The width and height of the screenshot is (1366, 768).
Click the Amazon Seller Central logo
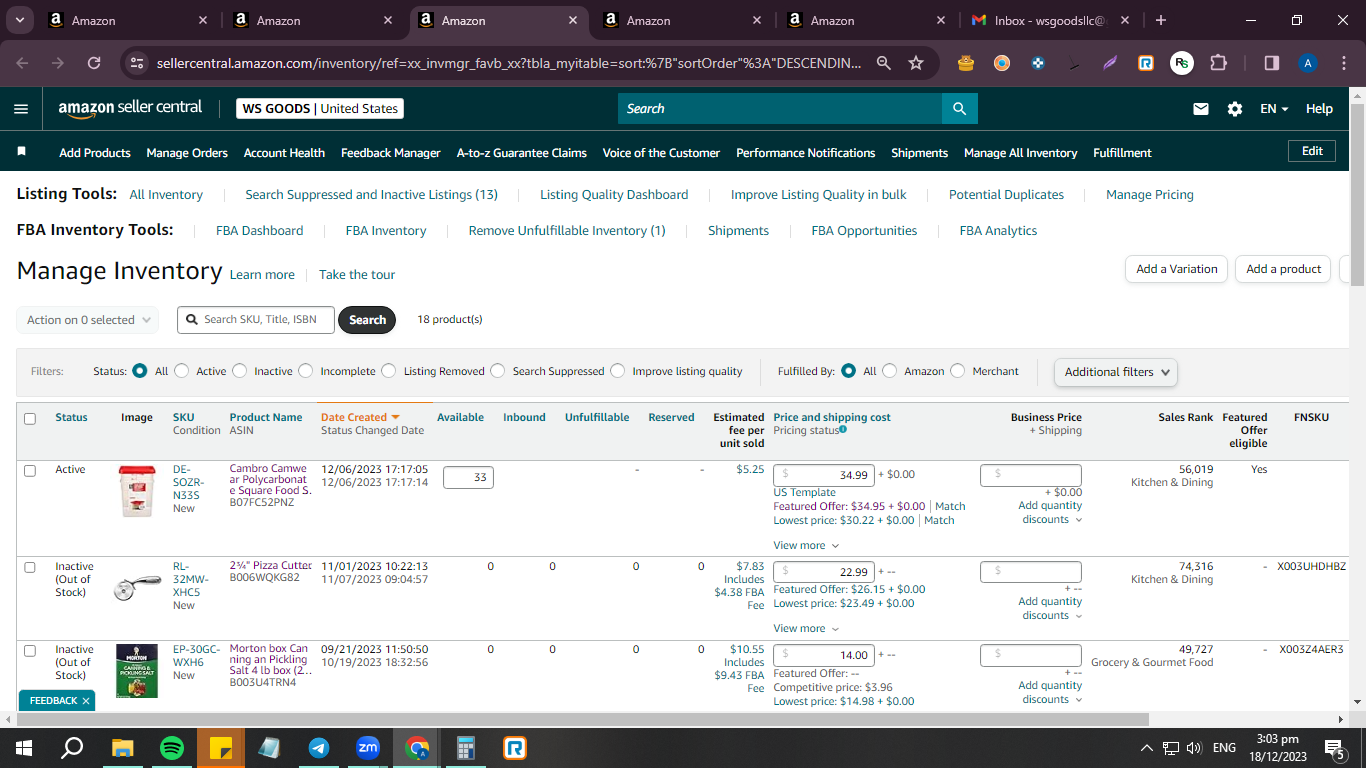130,108
